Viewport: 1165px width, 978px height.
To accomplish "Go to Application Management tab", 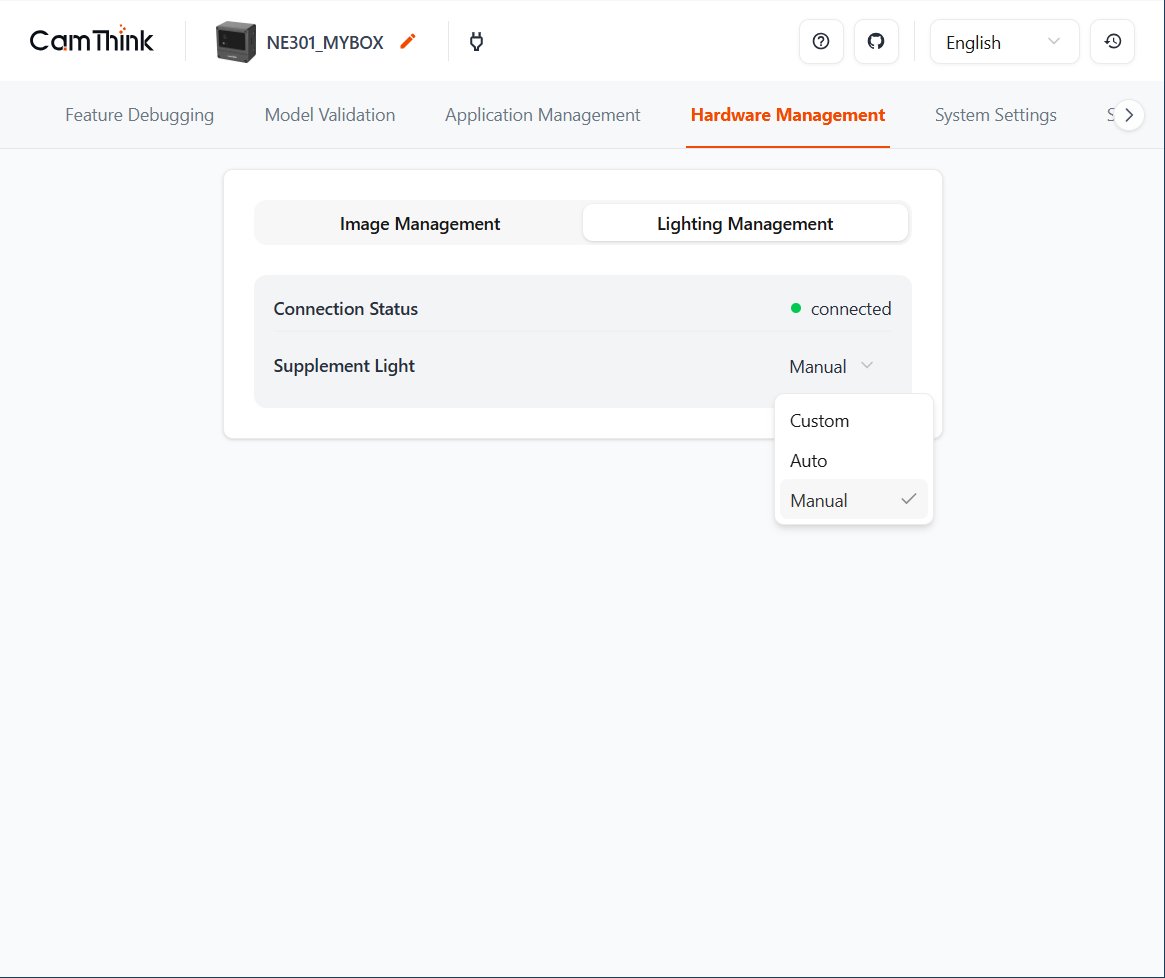I will pos(542,115).
